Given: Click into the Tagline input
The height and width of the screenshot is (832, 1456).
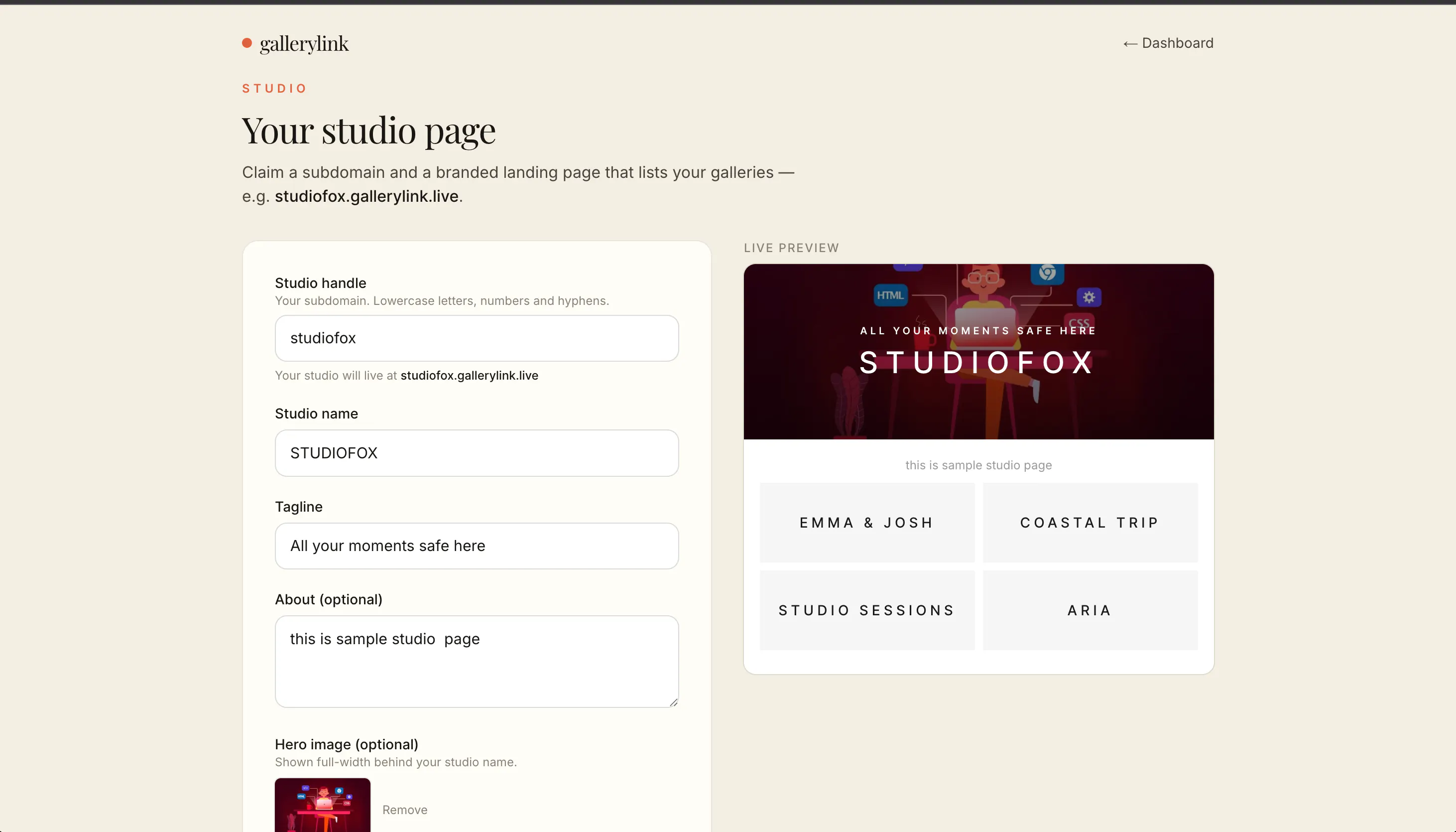Looking at the screenshot, I should click(476, 546).
